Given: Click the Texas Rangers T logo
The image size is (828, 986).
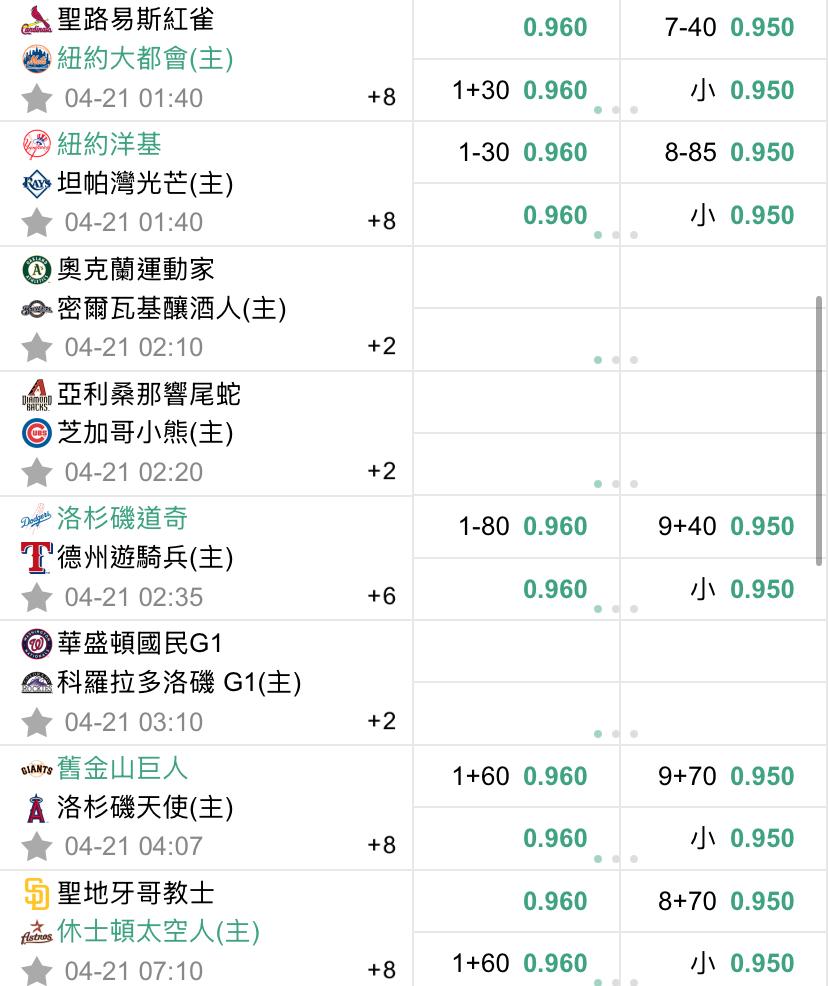Looking at the screenshot, I should pos(36,557).
